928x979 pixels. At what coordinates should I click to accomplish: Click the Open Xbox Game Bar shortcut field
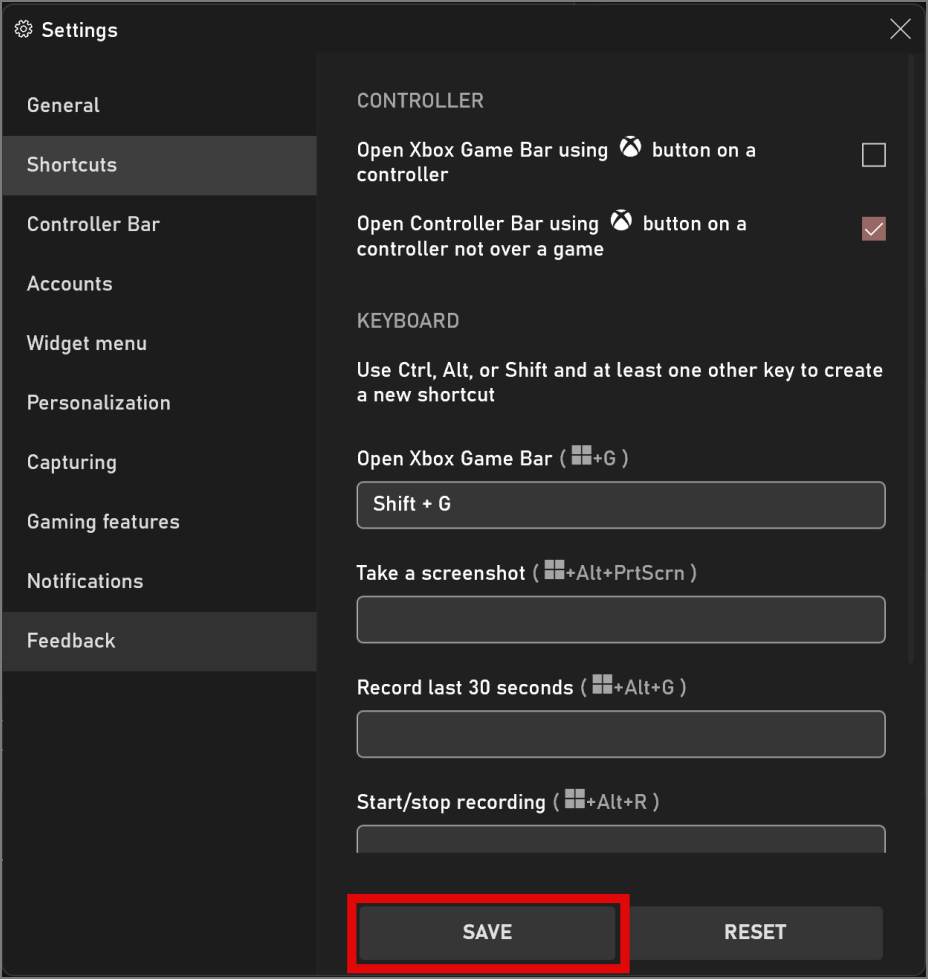pyautogui.click(x=620, y=505)
